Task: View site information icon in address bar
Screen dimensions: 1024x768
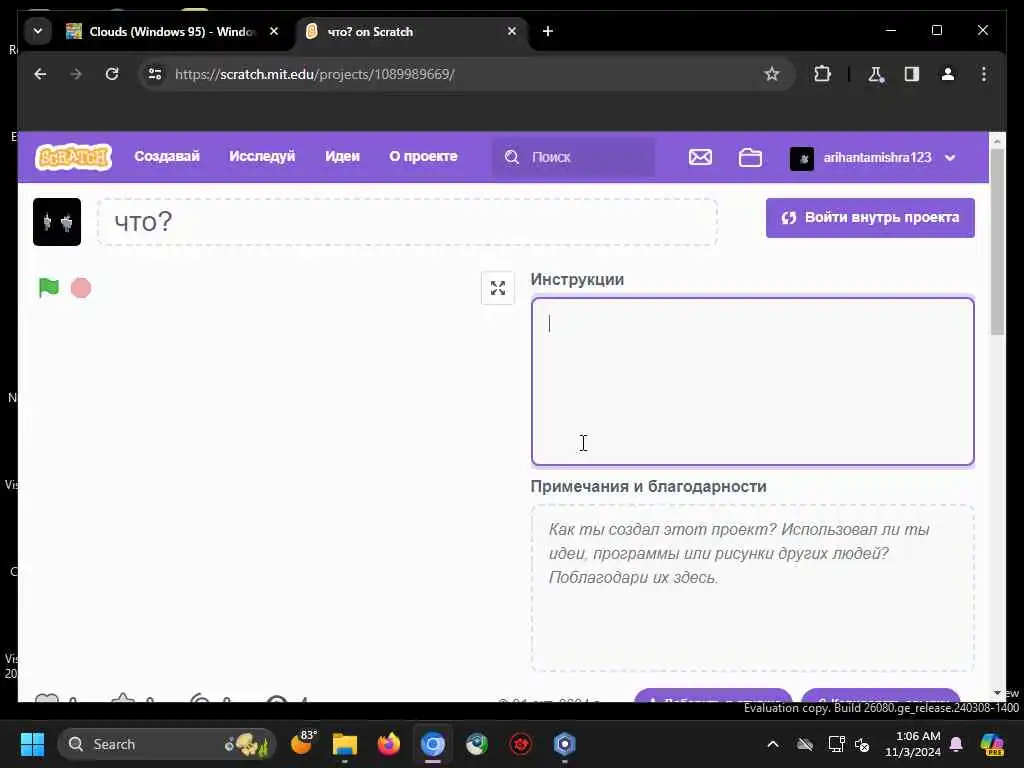Action: pyautogui.click(x=155, y=74)
